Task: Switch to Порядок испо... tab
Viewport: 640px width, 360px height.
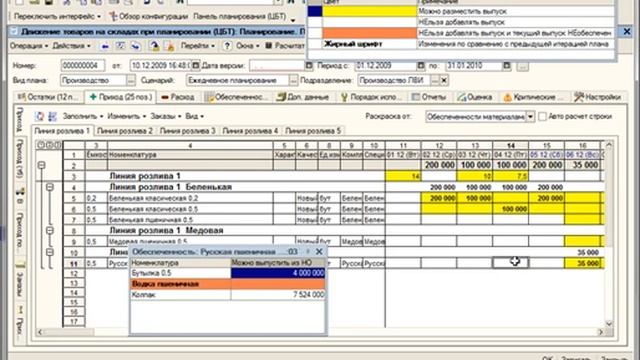Action: pos(371,97)
